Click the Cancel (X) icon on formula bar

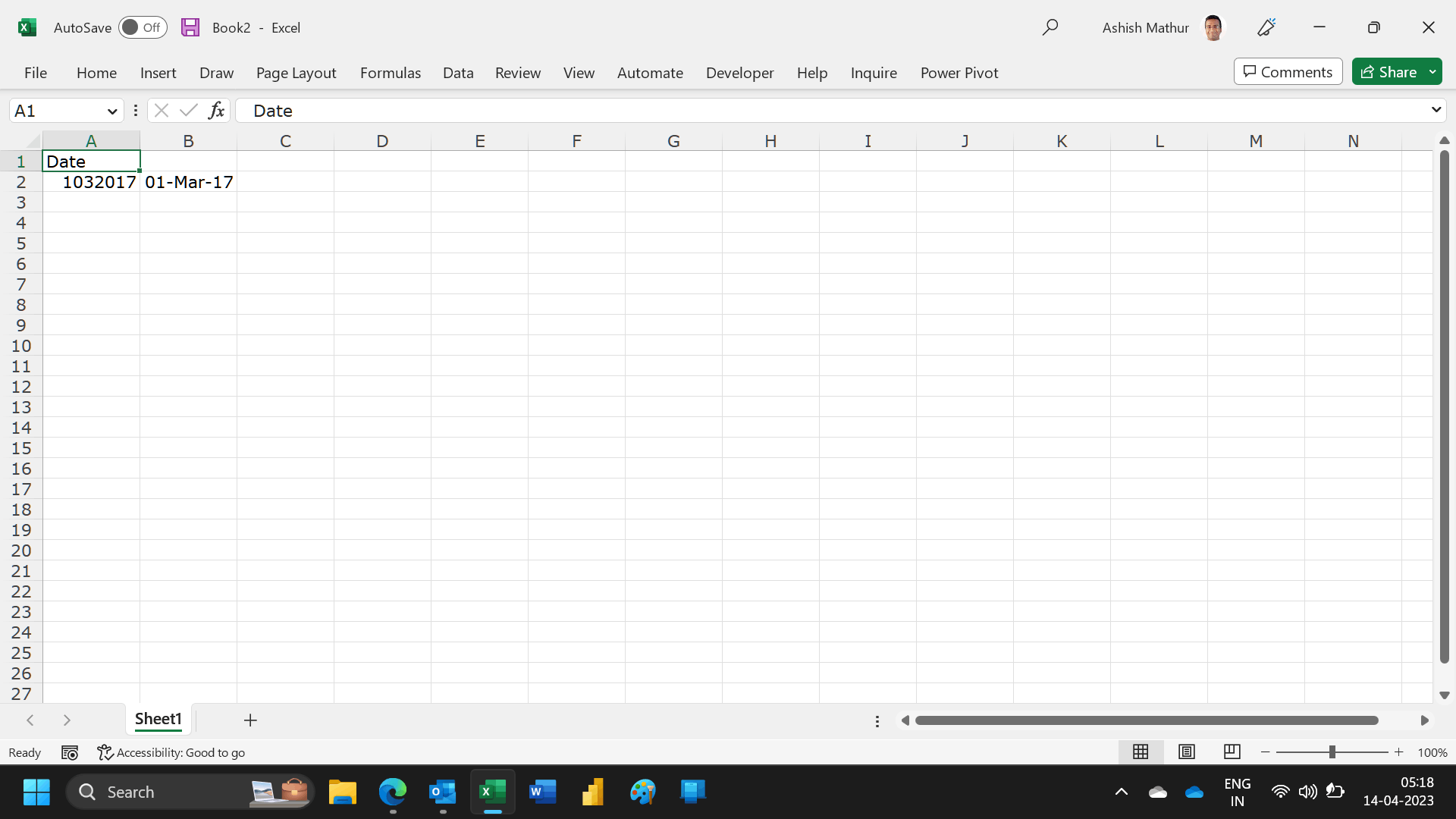[161, 110]
